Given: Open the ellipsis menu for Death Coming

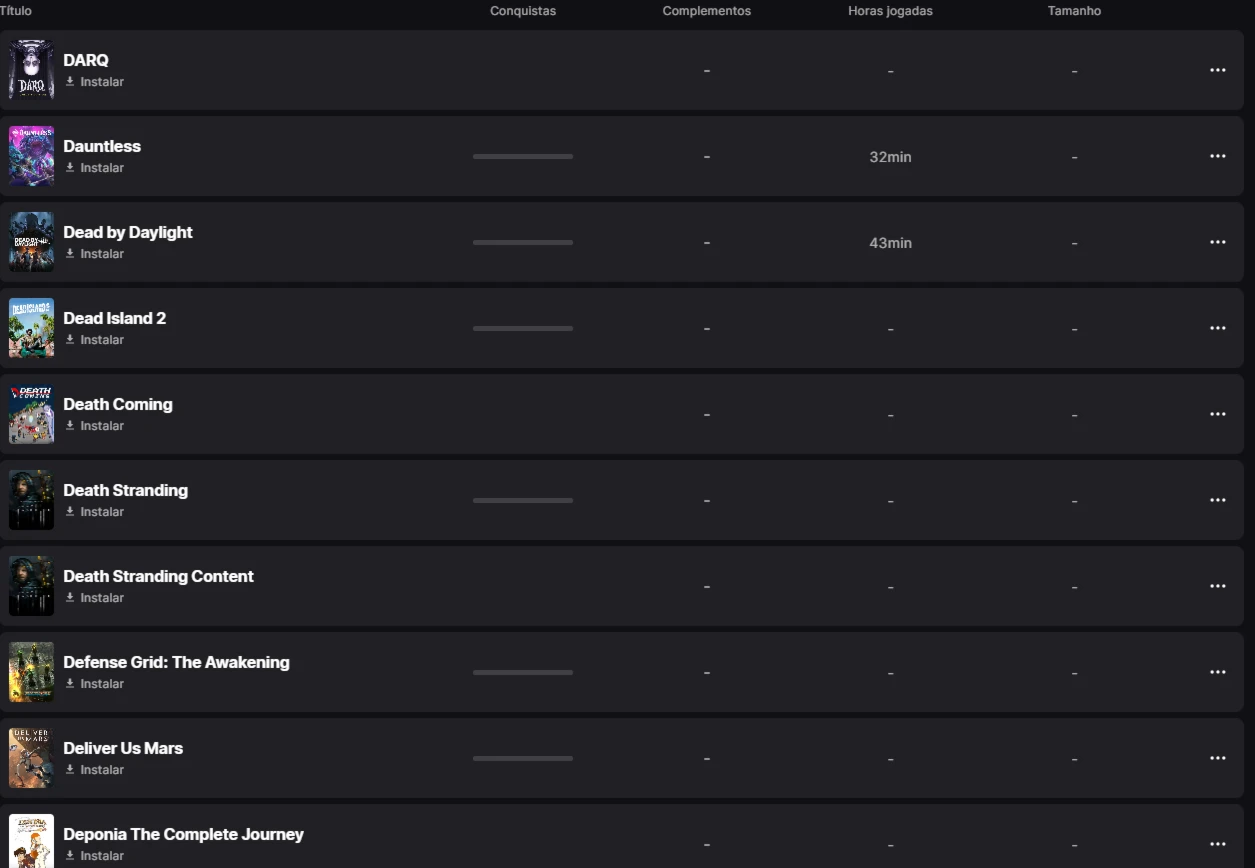Looking at the screenshot, I should click(1217, 414).
